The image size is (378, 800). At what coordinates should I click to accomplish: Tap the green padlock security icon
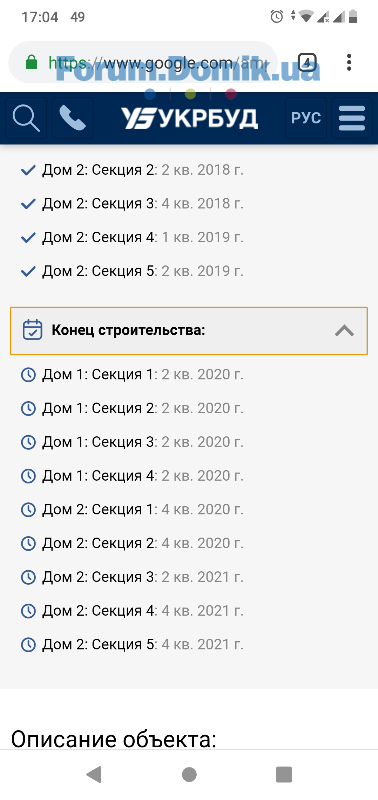pos(32,63)
